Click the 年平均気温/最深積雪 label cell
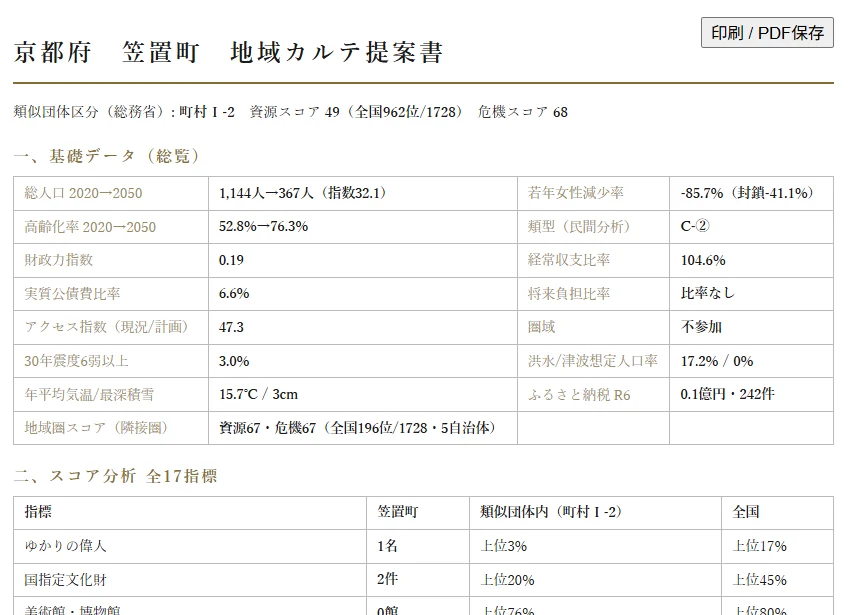Viewport: 854px width, 615px height. pos(111,394)
